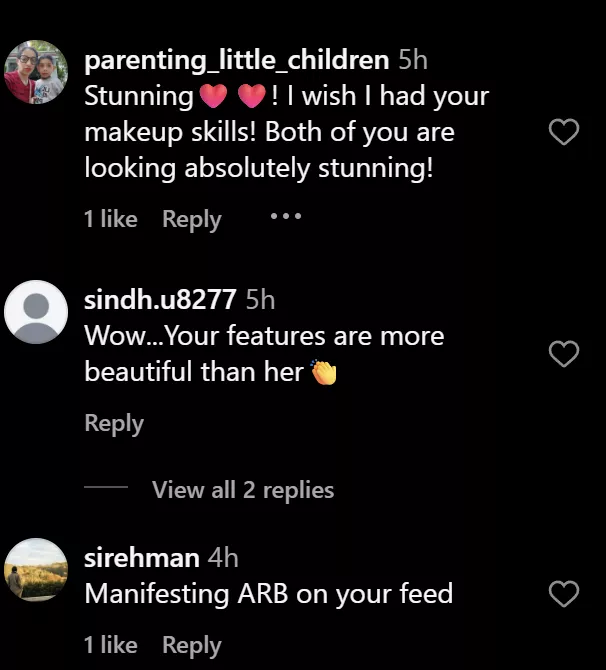Open the three-dot options on the first comment
The image size is (606, 670).
tap(286, 216)
